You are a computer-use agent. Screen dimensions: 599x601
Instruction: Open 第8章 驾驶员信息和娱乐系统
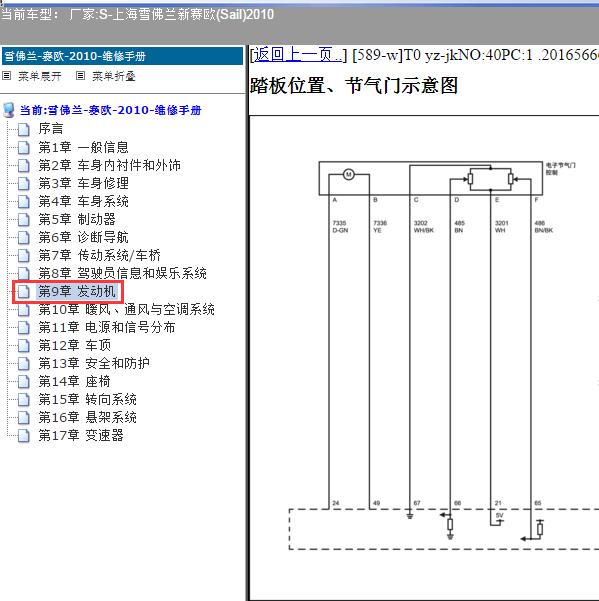tap(123, 273)
